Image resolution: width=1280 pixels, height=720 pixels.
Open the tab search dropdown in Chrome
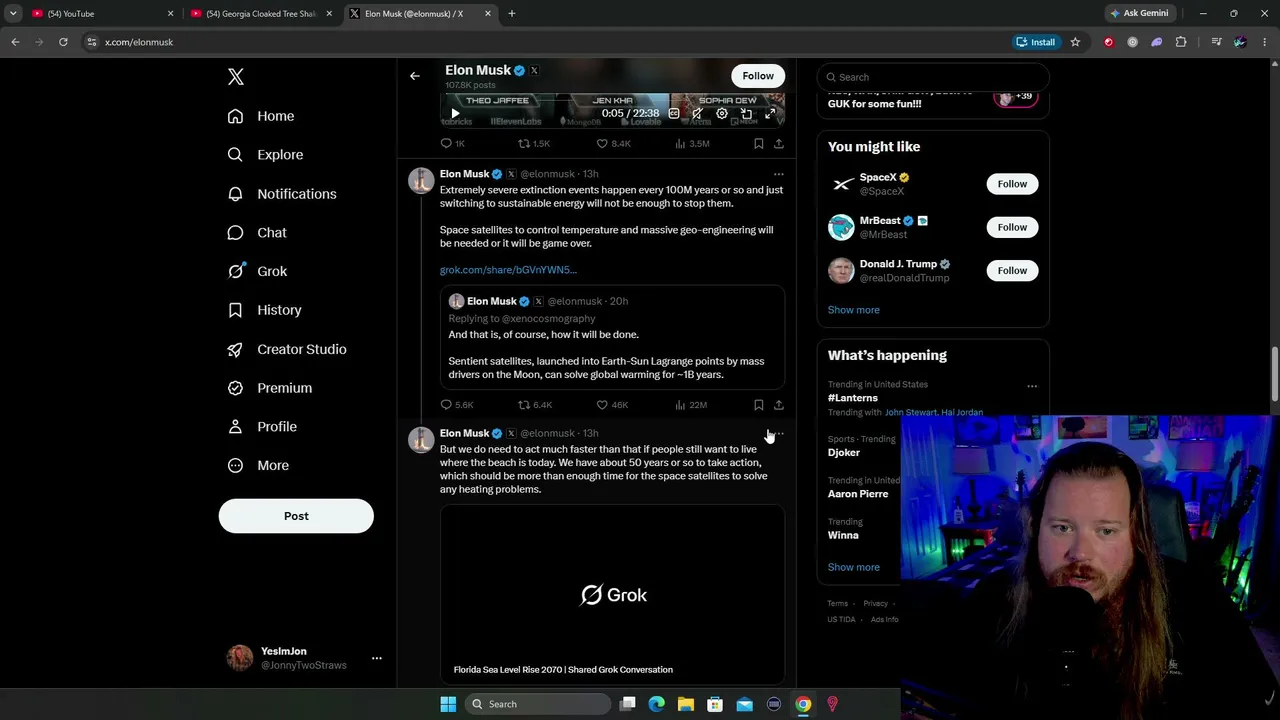13,14
